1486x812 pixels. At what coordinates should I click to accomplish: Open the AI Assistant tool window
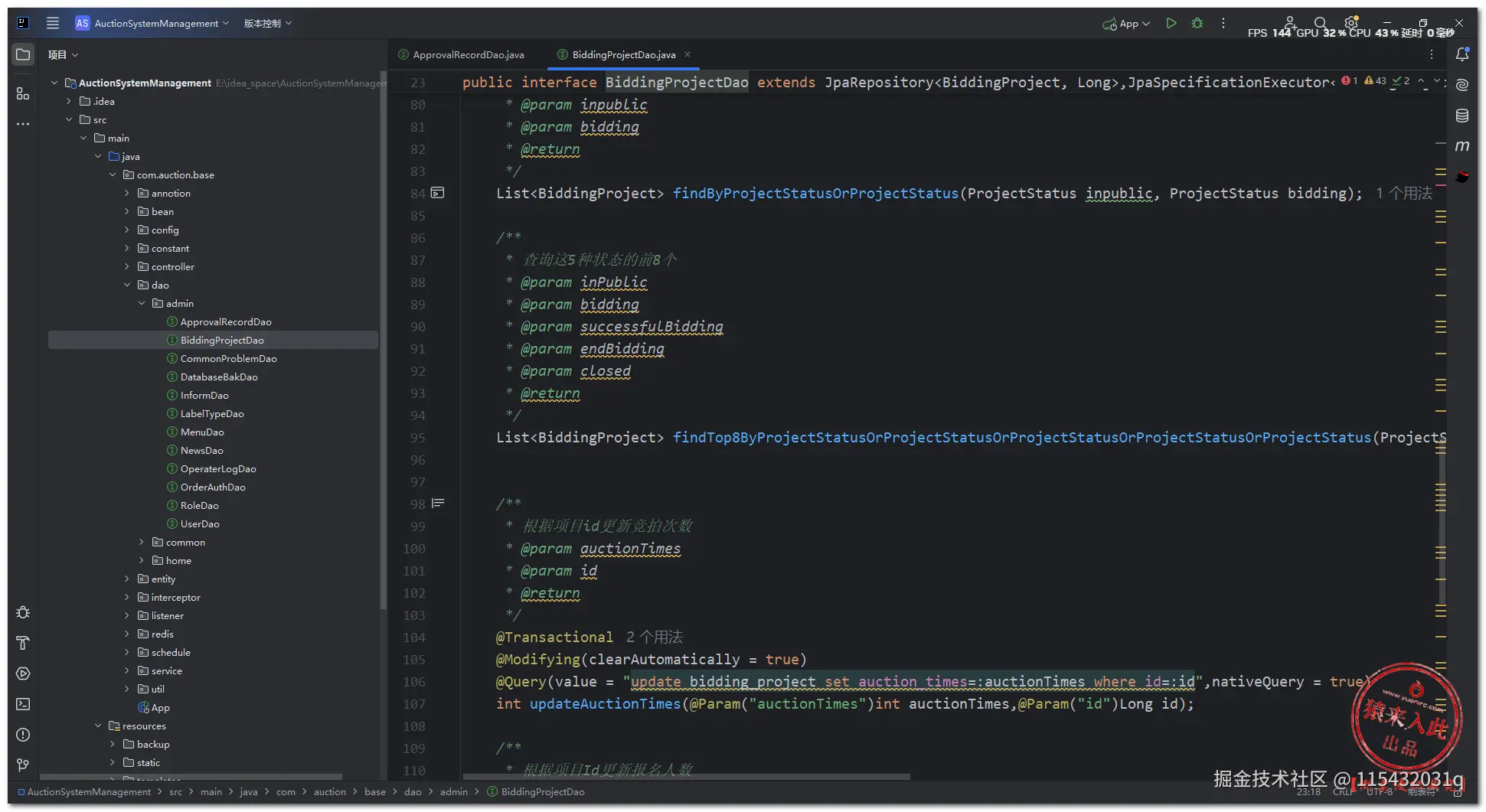[1462, 85]
